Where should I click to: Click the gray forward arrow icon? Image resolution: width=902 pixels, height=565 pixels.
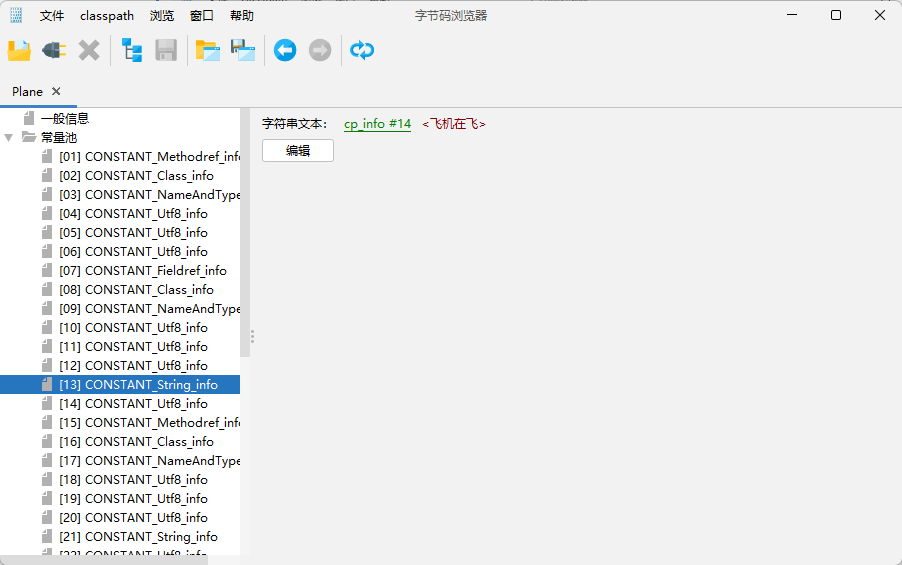tap(320, 50)
